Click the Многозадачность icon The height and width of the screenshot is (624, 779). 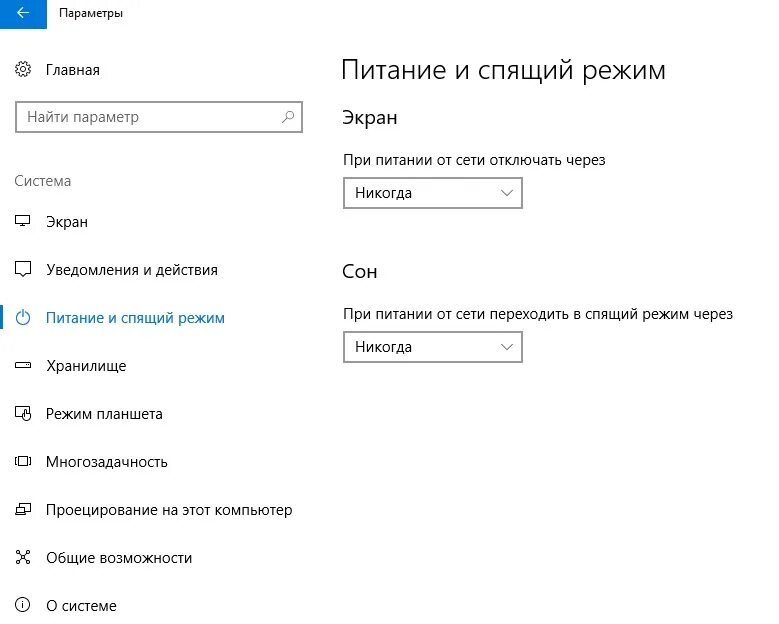[23, 462]
